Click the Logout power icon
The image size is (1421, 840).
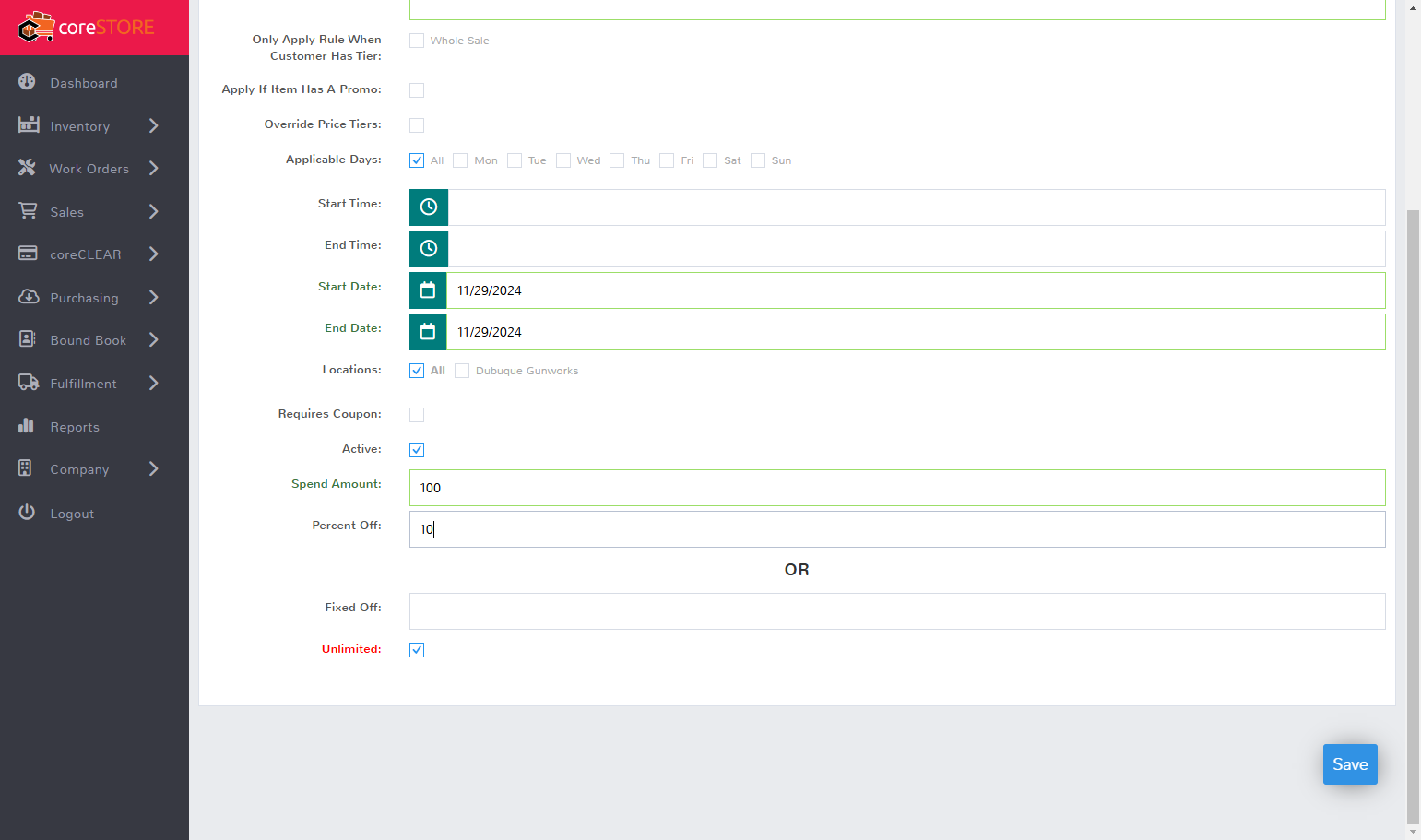(x=27, y=513)
